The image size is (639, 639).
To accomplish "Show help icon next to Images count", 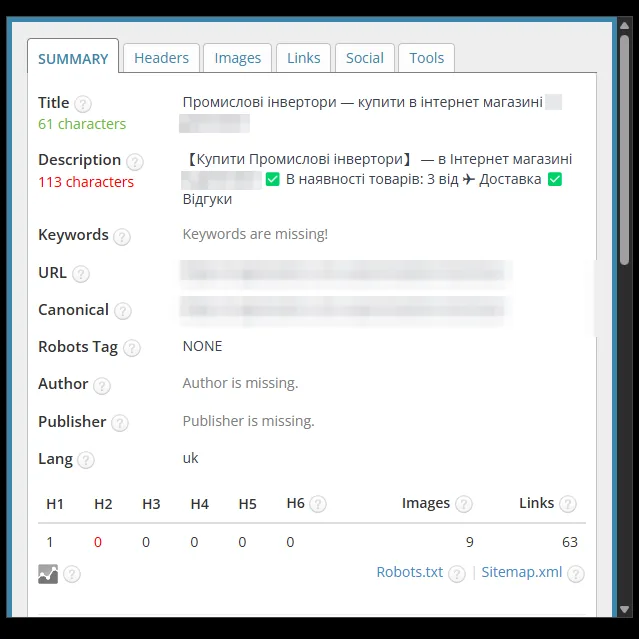I will 464,504.
